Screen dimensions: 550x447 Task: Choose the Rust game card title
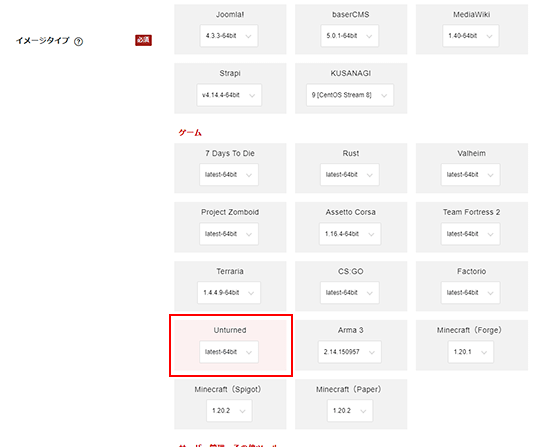pos(351,153)
